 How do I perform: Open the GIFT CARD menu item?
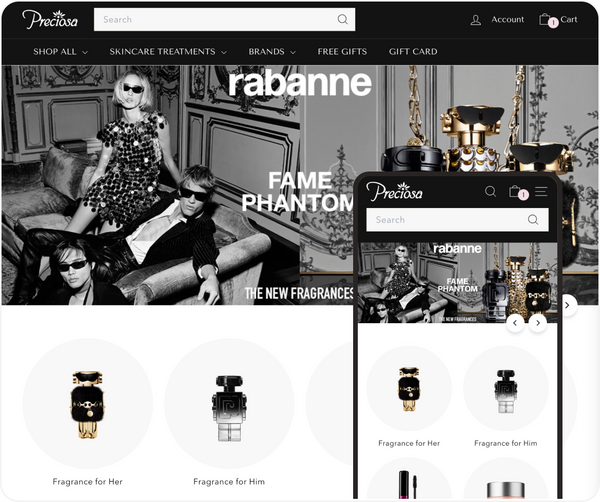(x=413, y=51)
